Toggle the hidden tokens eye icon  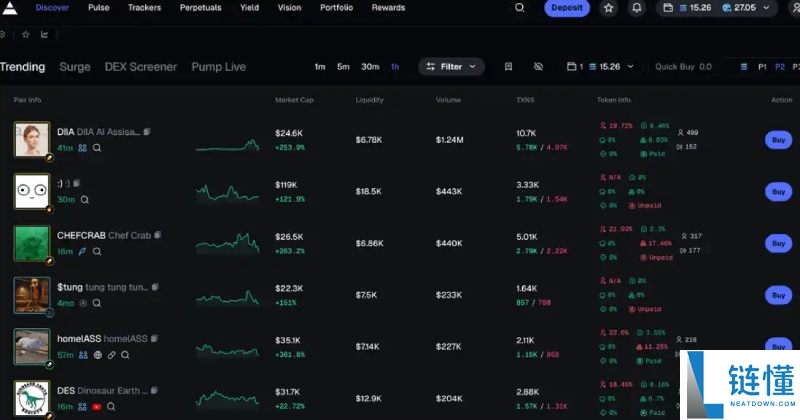tap(538, 67)
